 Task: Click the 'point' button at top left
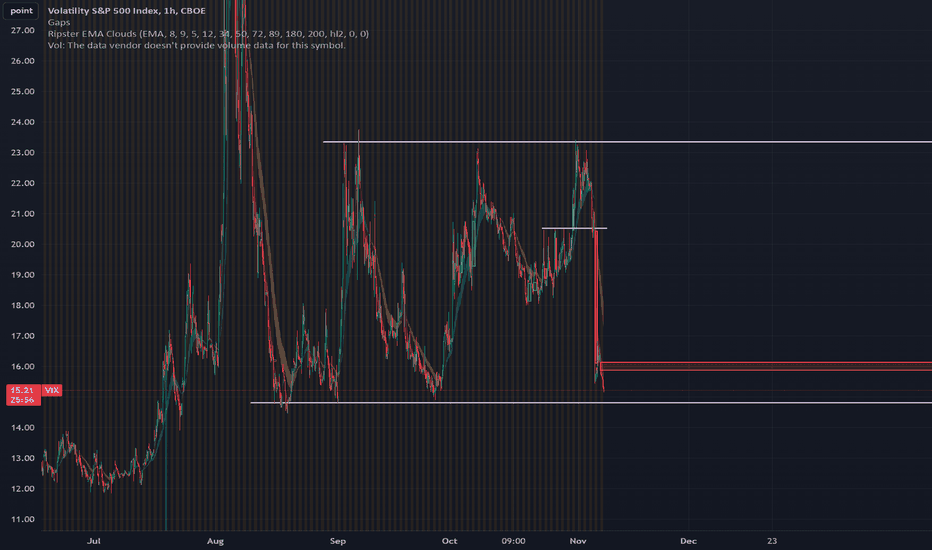click(x=21, y=11)
